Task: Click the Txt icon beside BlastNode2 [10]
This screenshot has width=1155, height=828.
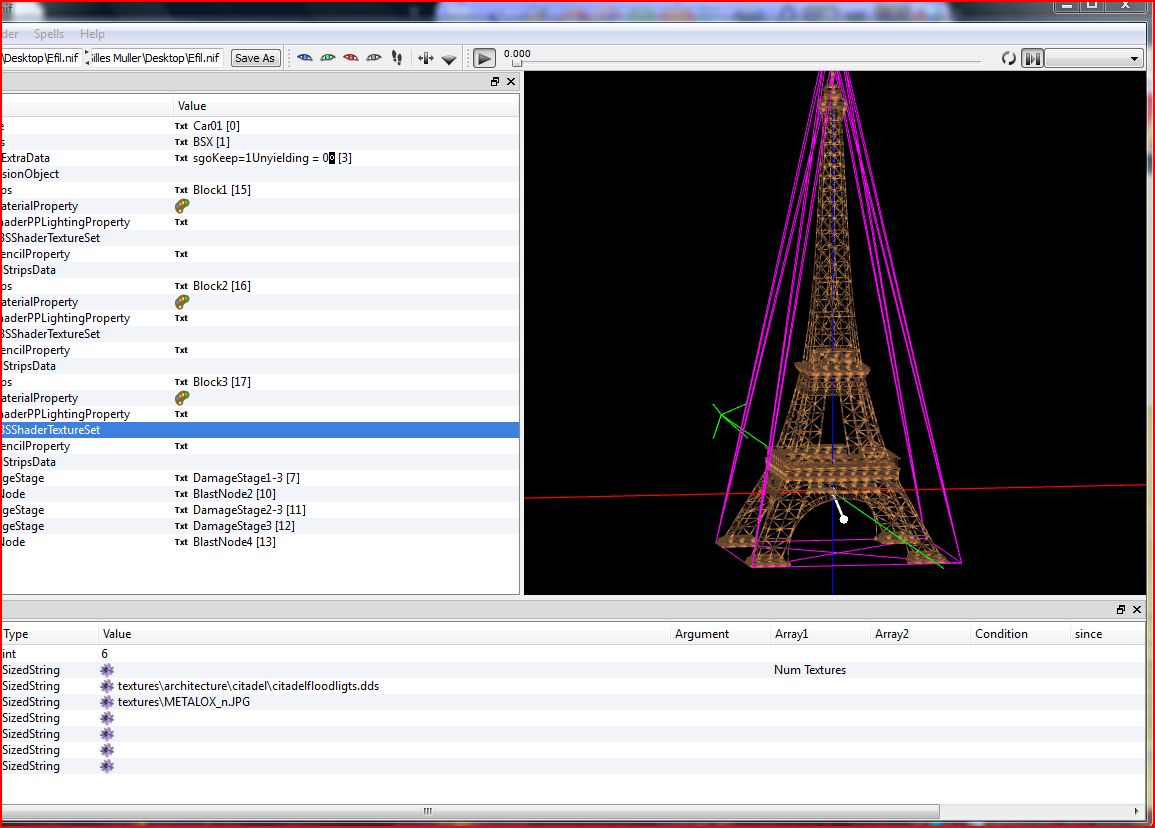Action: 181,494
